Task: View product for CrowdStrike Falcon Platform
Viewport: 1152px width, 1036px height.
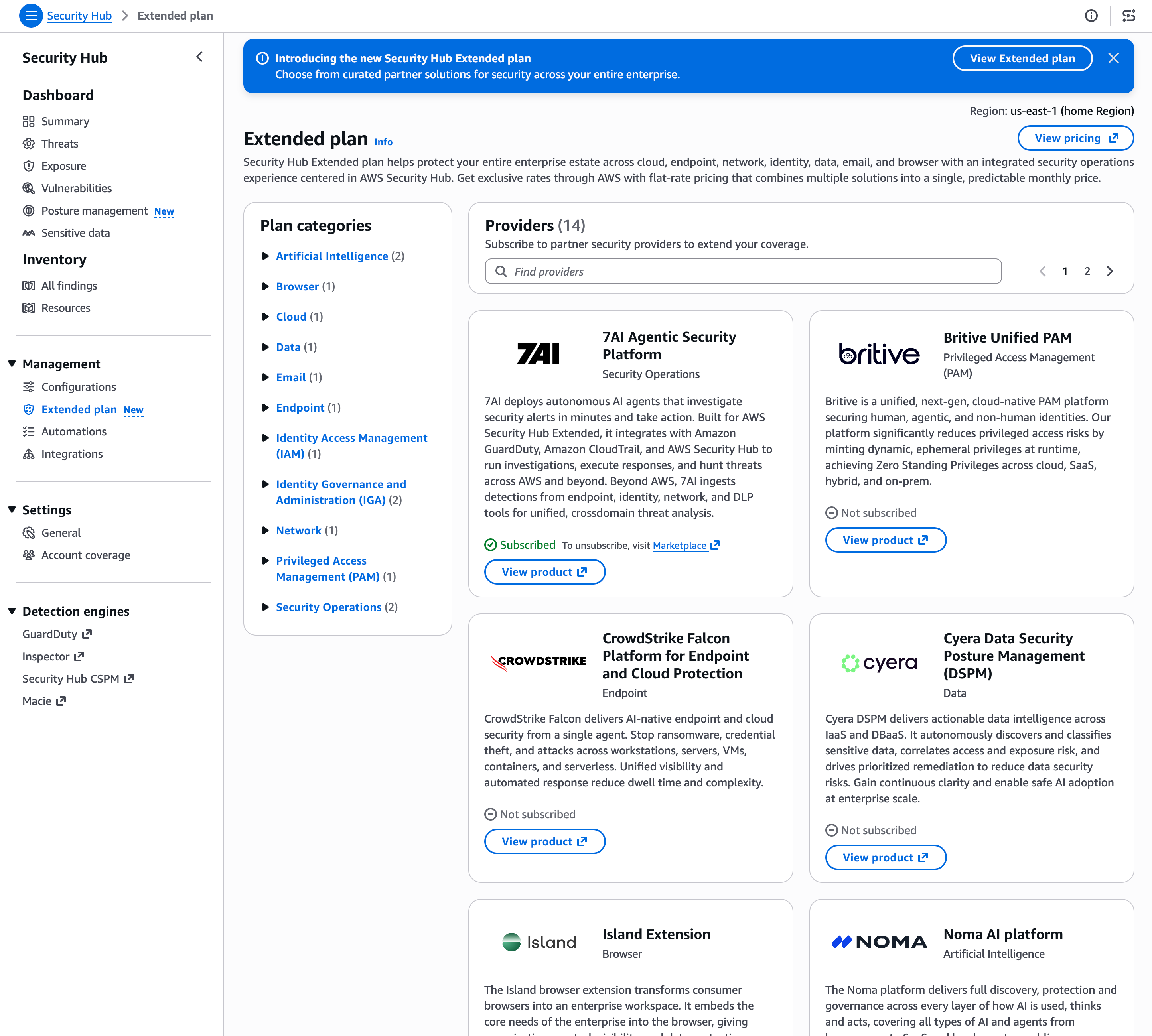Action: (x=544, y=841)
